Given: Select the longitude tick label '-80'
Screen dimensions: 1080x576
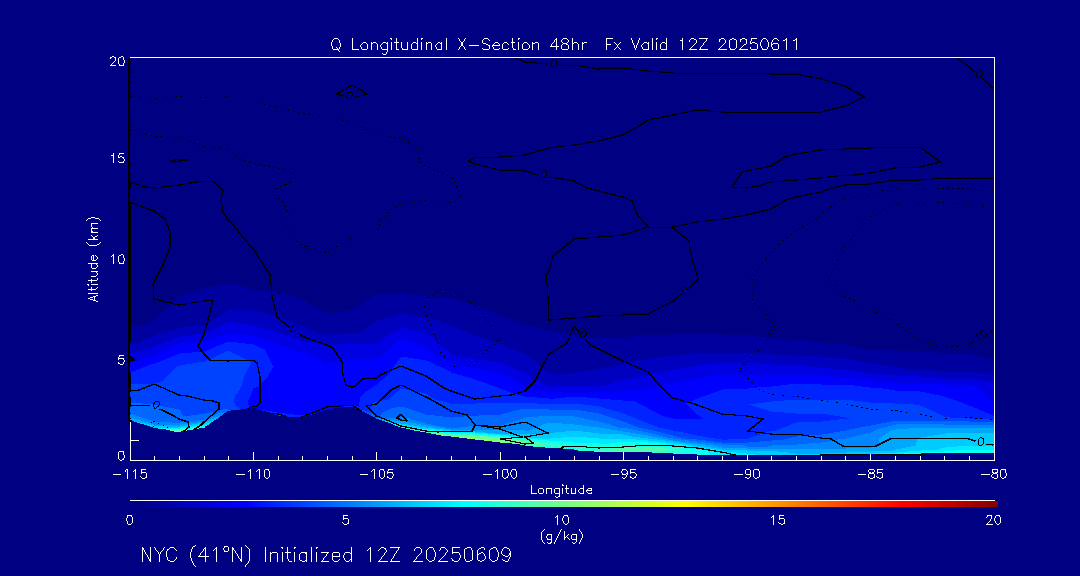Looking at the screenshot, I should tap(994, 475).
